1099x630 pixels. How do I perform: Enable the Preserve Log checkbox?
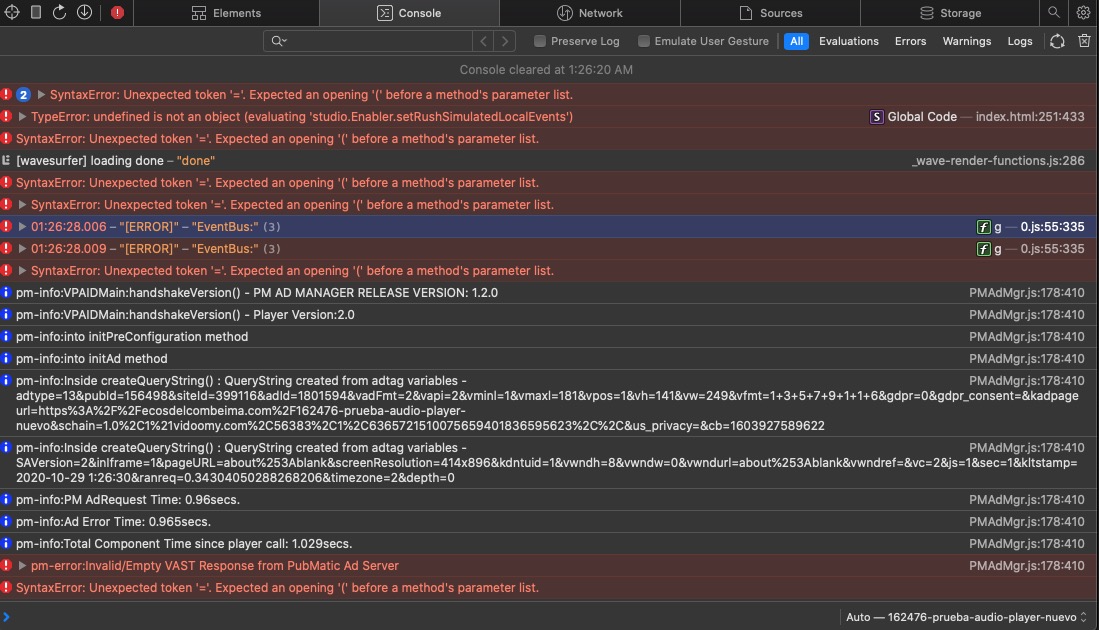tap(540, 41)
